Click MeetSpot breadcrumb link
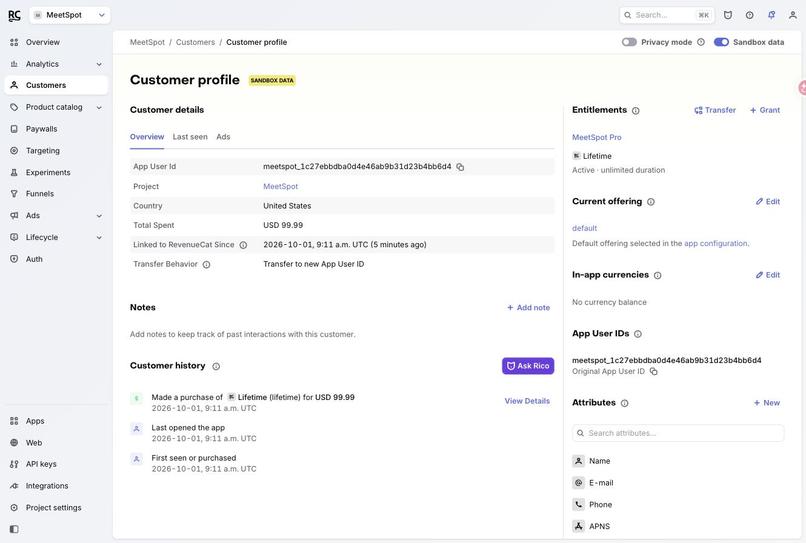This screenshot has height=543, width=806. coord(147,42)
